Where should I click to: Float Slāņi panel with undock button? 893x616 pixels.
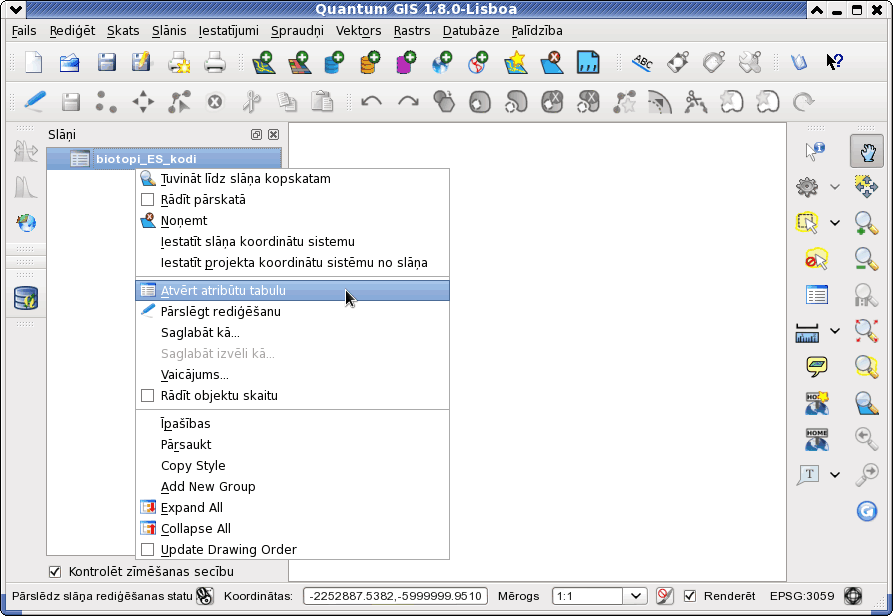coord(256,134)
